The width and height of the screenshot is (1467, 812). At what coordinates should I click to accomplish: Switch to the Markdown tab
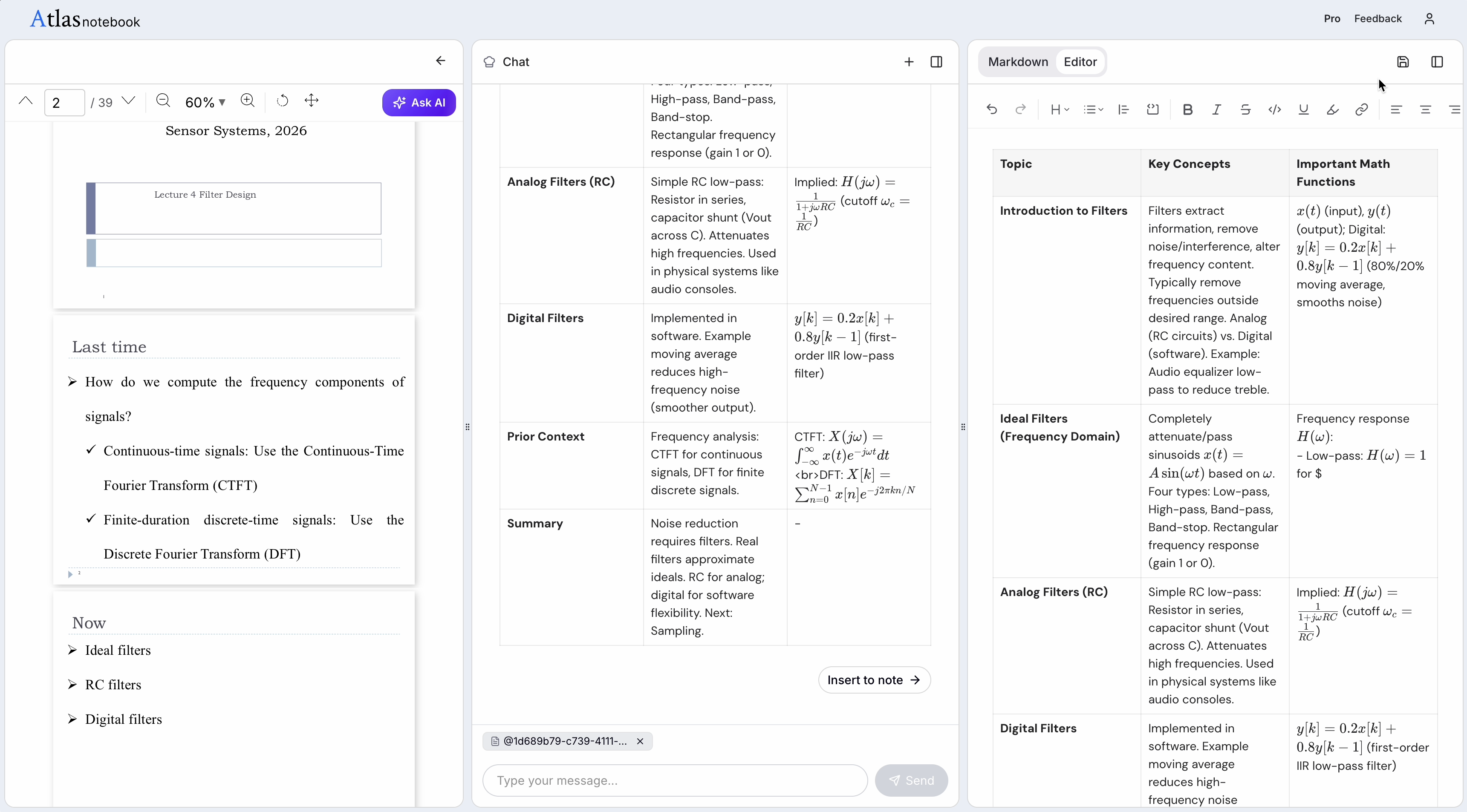pos(1018,62)
